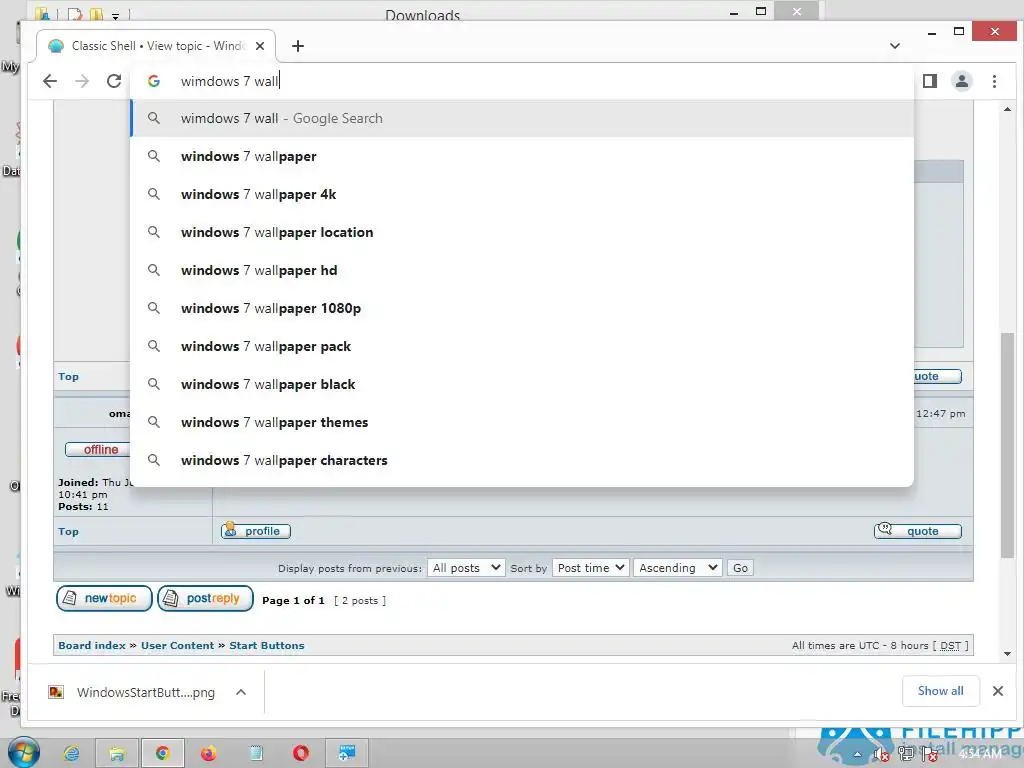Open the Chrome profile avatar menu
Viewport: 1024px width, 768px height.
[x=962, y=81]
